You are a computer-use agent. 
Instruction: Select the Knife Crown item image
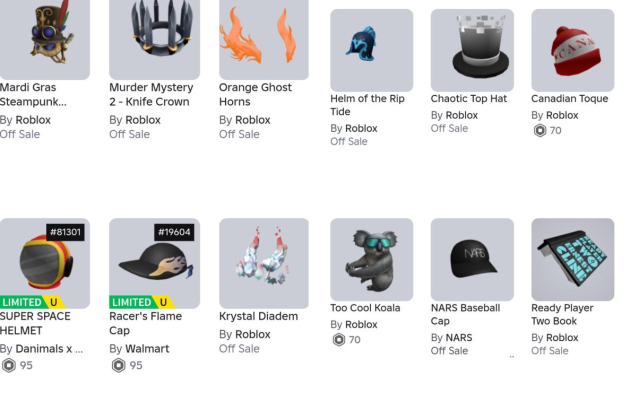(154, 39)
